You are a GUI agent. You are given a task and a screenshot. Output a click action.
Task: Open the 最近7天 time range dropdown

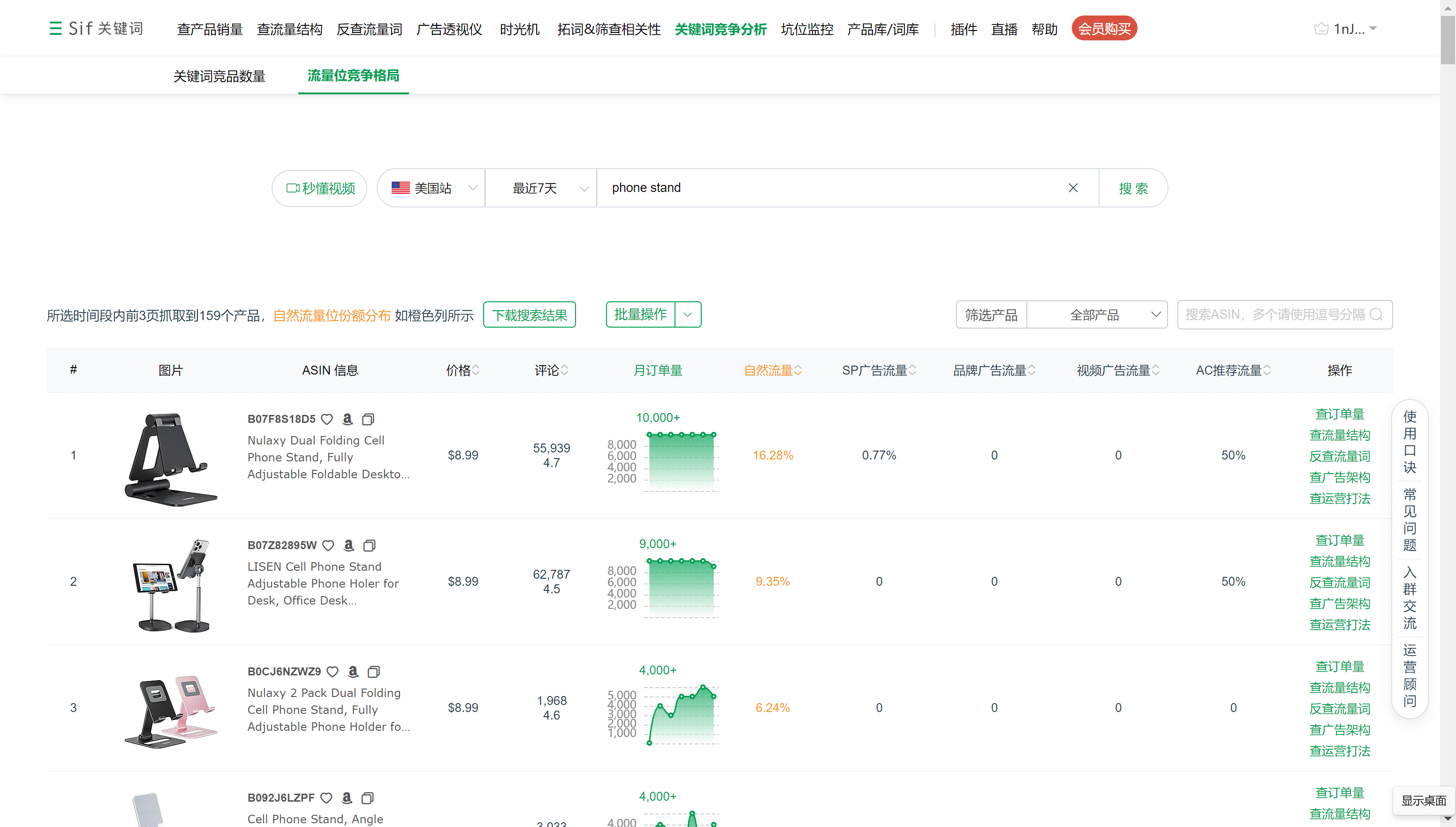(541, 188)
